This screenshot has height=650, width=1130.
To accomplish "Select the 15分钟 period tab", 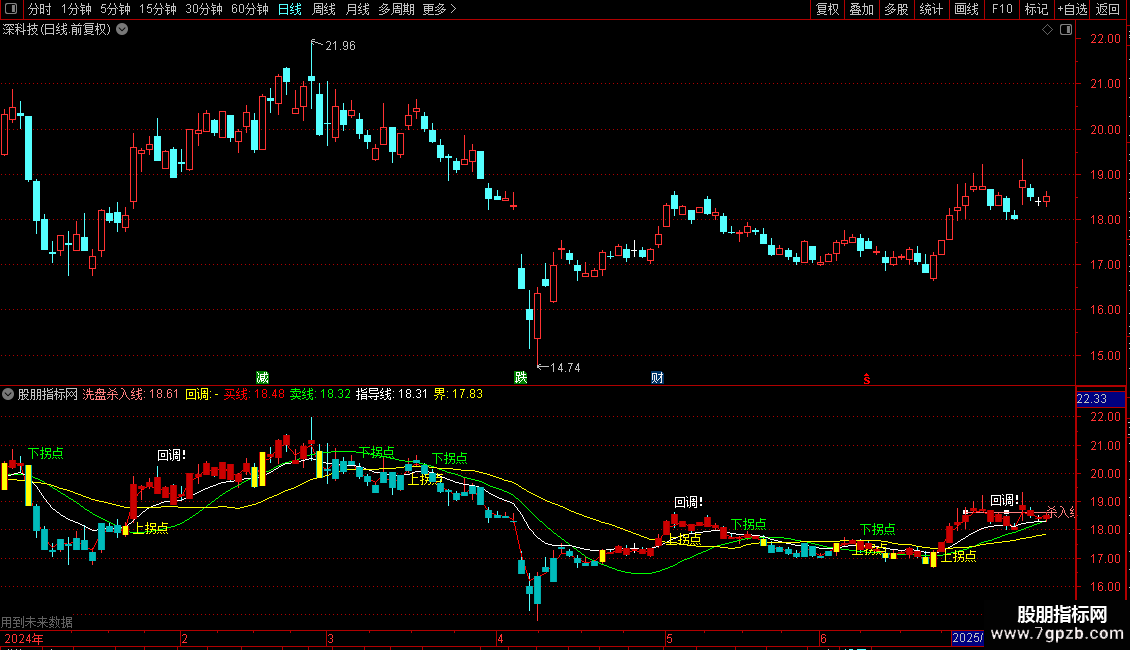I will [x=158, y=9].
